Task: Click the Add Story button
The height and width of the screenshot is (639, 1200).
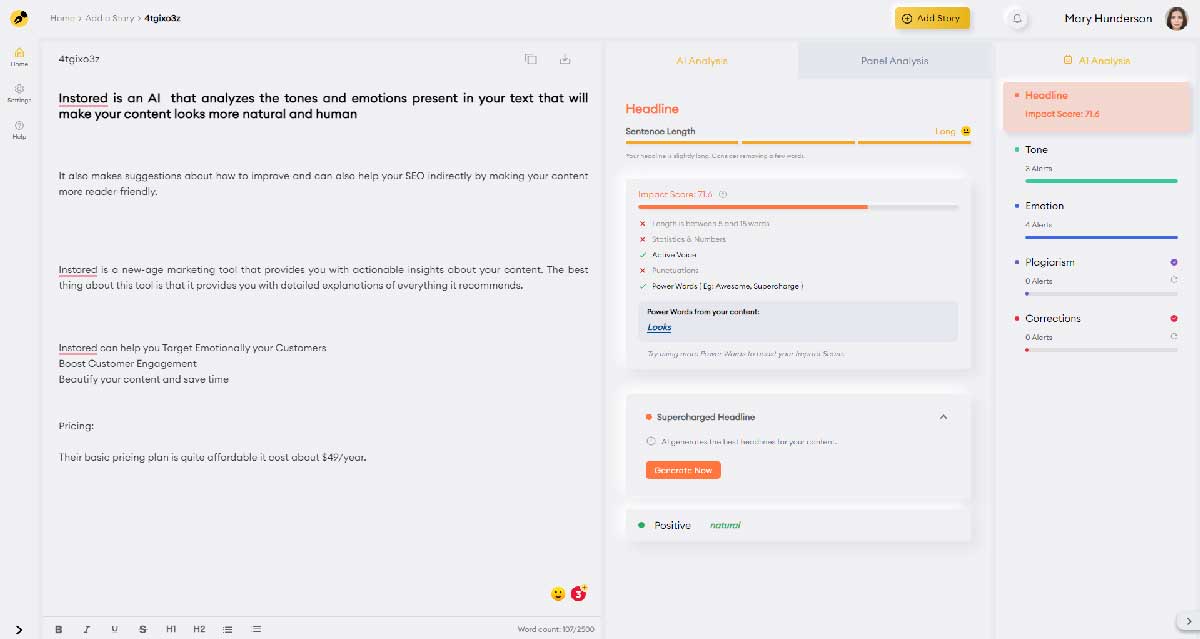Action: 932,18
